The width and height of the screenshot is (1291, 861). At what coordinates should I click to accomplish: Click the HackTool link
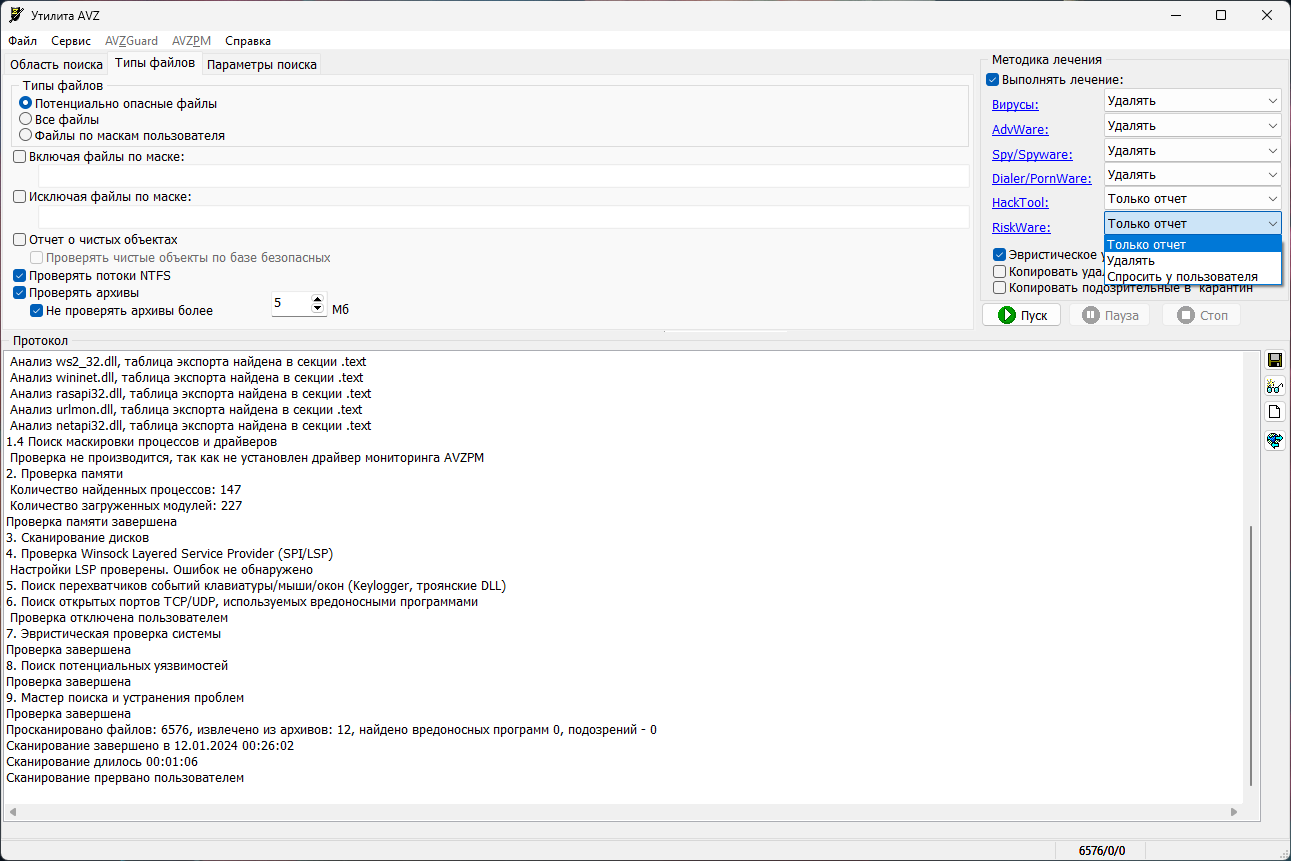pyautogui.click(x=1020, y=203)
